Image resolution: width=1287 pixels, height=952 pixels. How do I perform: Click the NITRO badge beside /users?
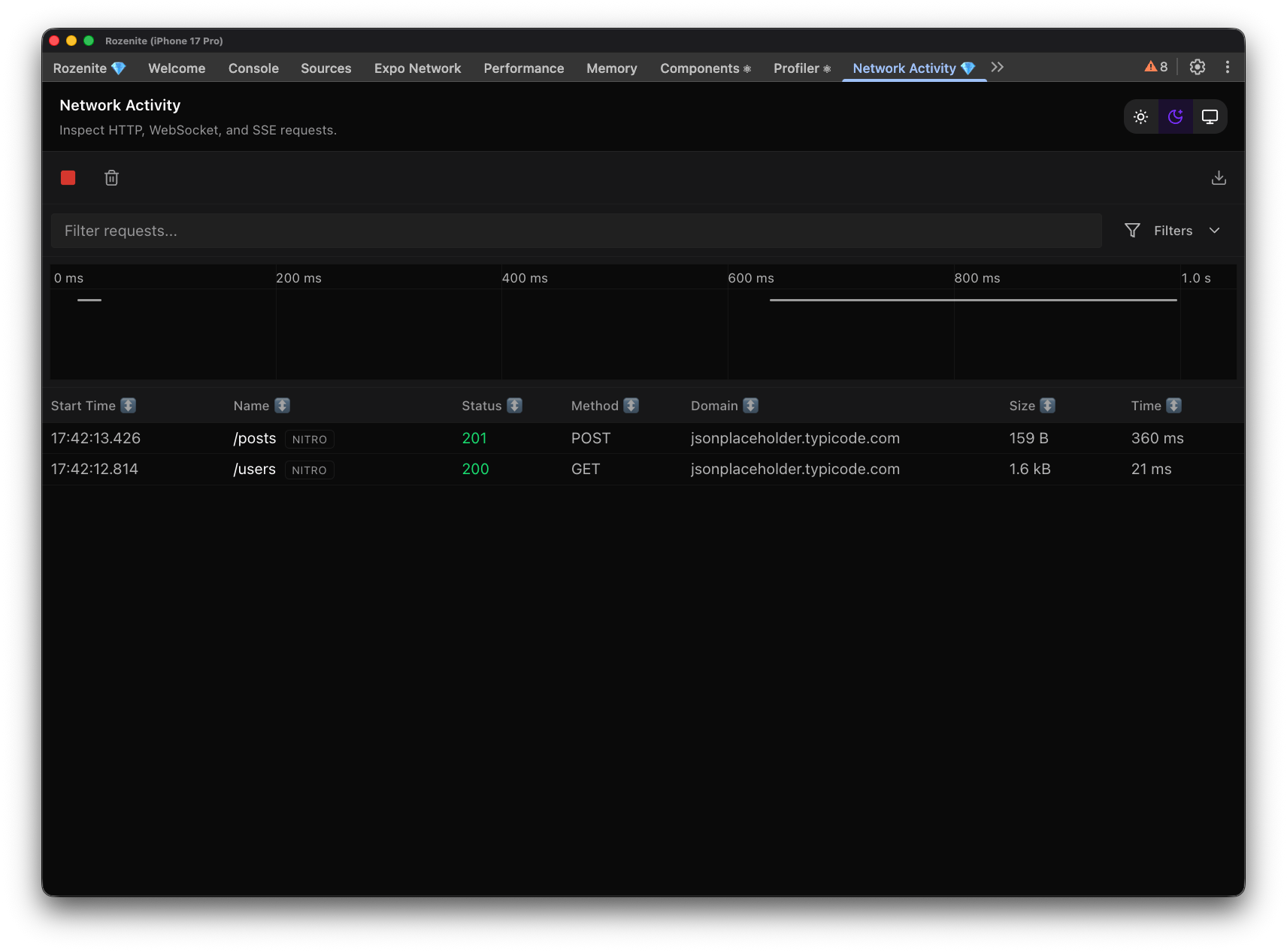[x=309, y=470]
